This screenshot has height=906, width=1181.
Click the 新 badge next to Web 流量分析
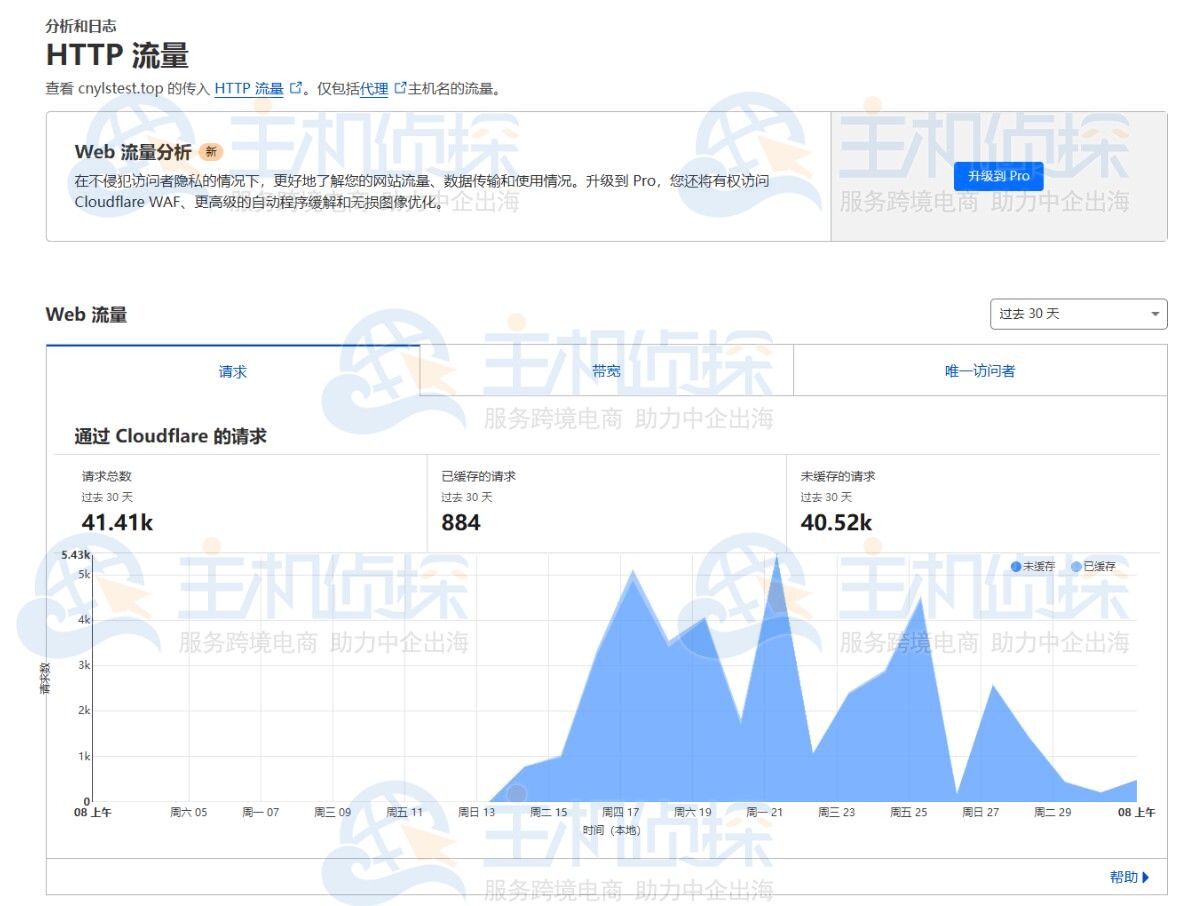coord(211,153)
